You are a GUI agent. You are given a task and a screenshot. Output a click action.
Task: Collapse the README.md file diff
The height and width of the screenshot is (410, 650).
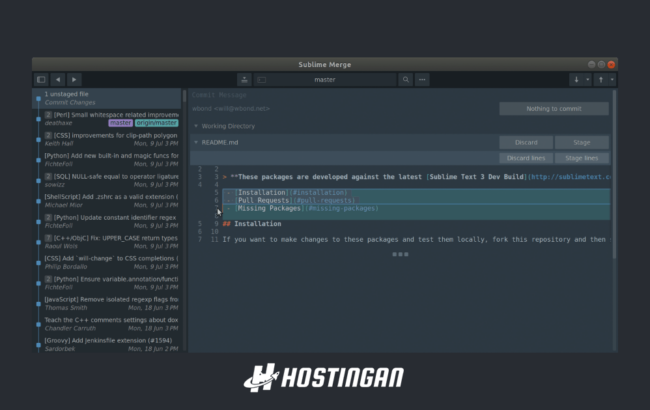[196, 142]
